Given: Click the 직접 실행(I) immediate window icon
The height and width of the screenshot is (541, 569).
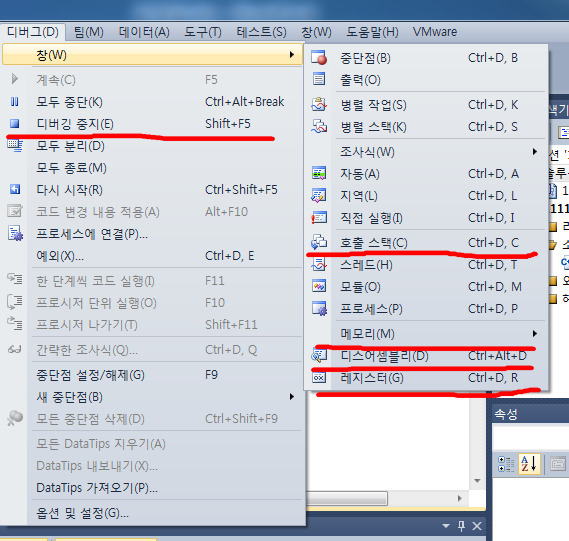Looking at the screenshot, I should pos(319,218).
